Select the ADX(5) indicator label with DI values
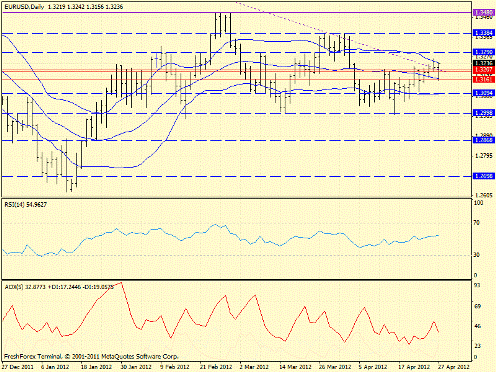 [59, 287]
